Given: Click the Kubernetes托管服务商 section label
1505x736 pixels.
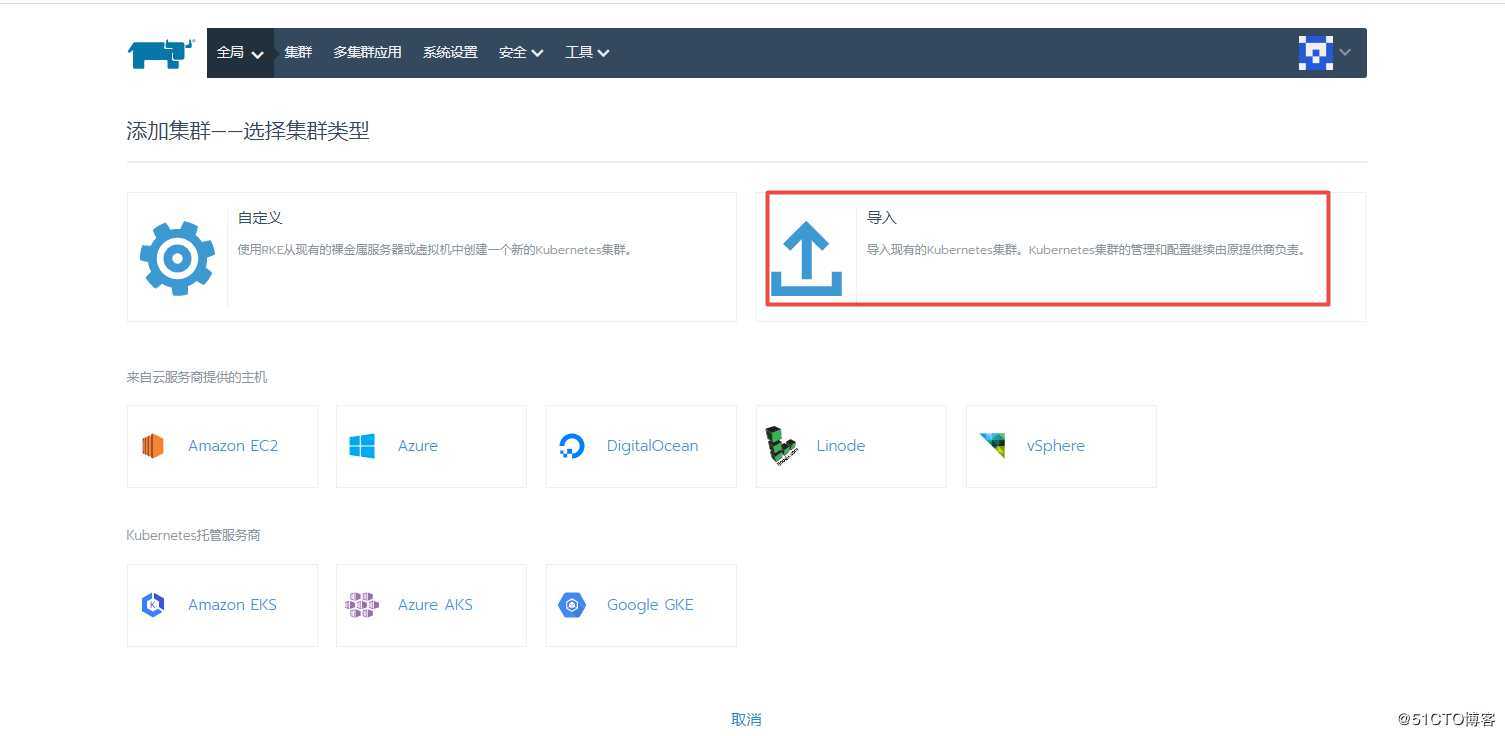Looking at the screenshot, I should tap(193, 535).
